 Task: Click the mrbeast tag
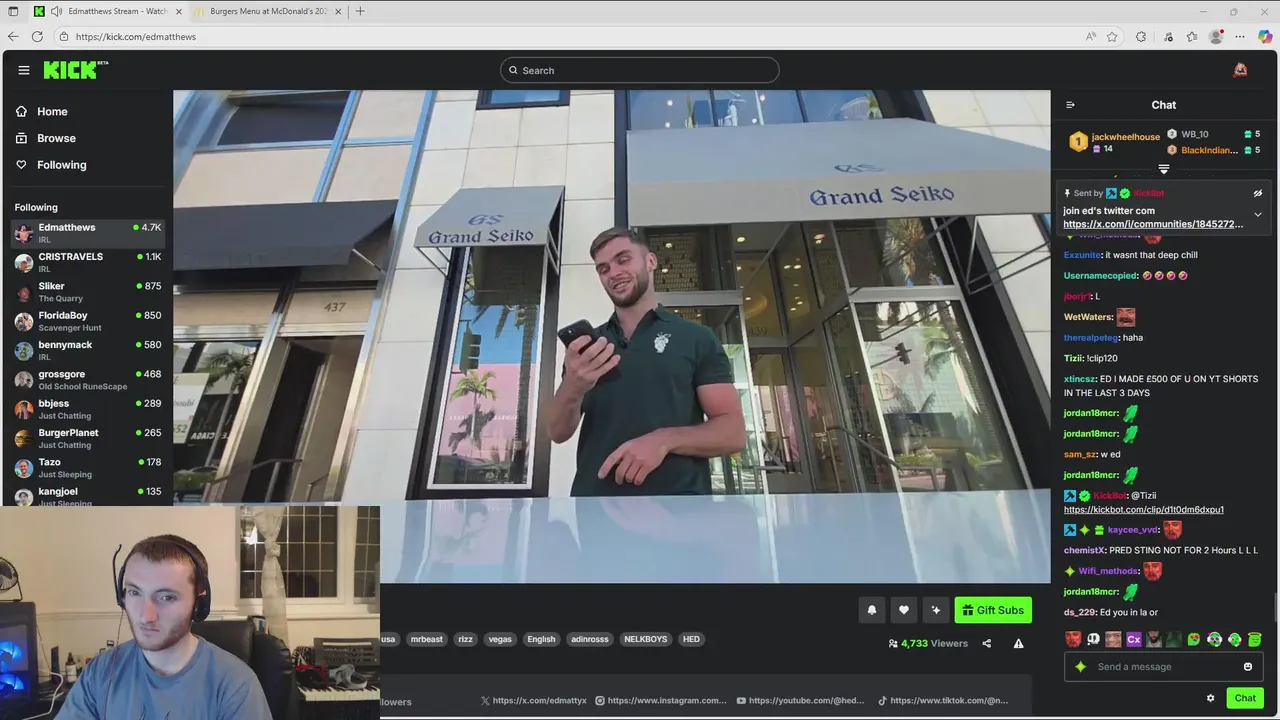(x=426, y=639)
